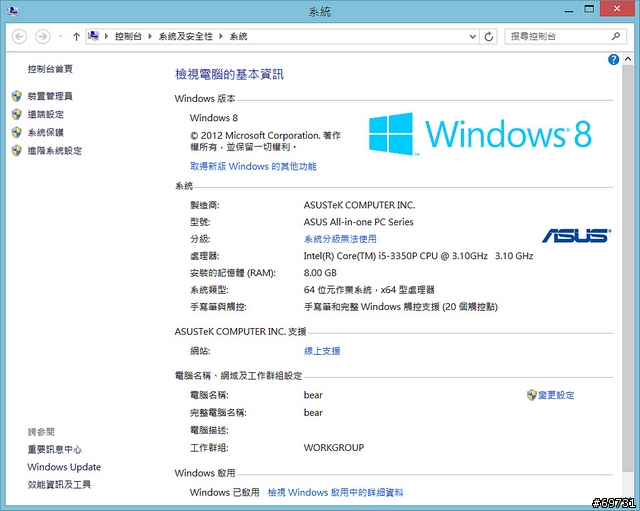Go forward with the forward arrow button

pos(42,37)
